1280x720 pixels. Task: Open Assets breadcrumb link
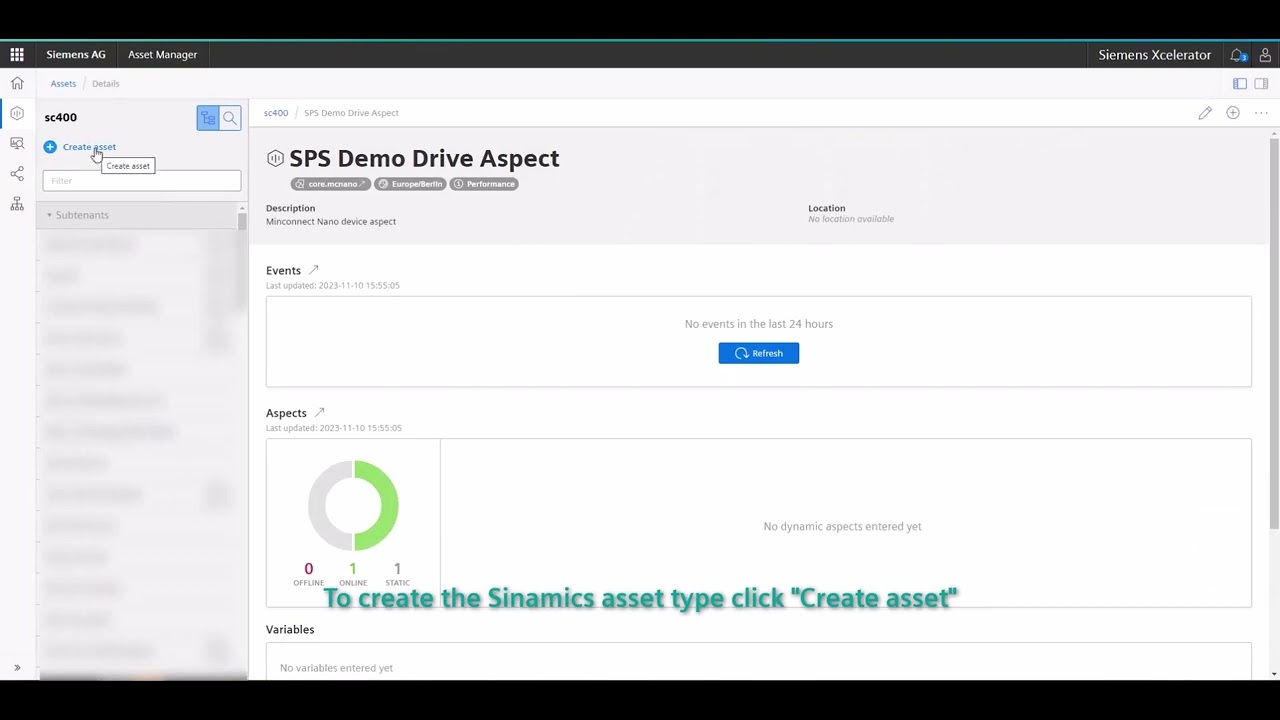point(63,84)
